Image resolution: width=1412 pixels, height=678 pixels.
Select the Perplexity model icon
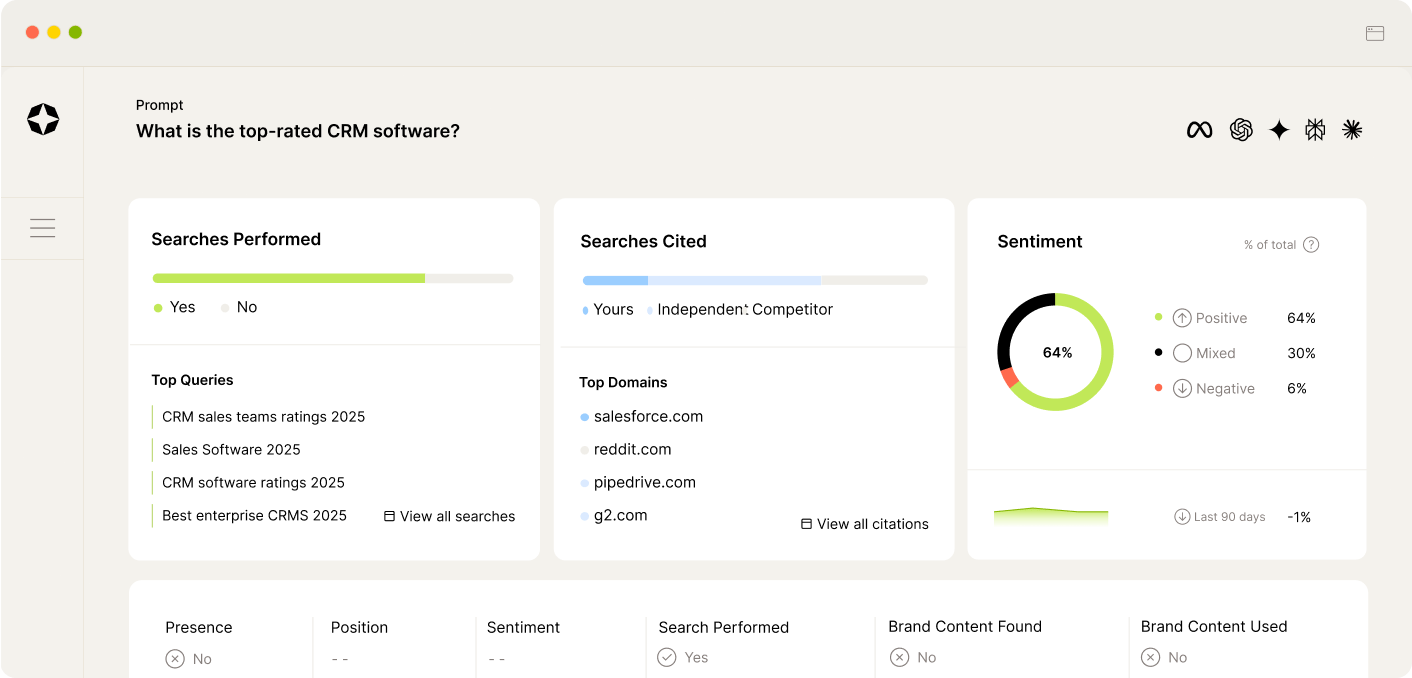click(1316, 129)
